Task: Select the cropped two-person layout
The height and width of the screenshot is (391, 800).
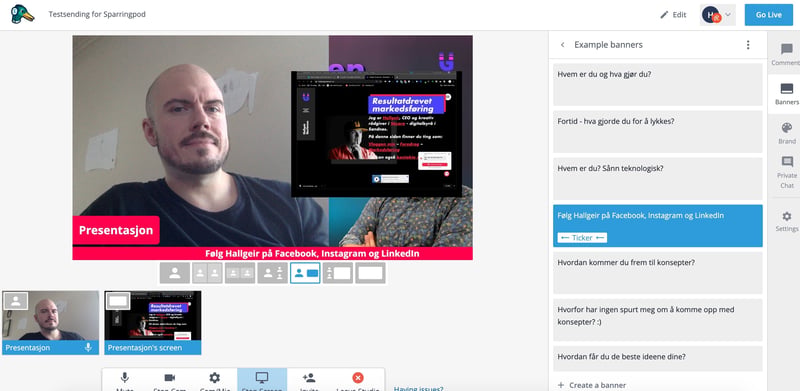Action: [240, 273]
